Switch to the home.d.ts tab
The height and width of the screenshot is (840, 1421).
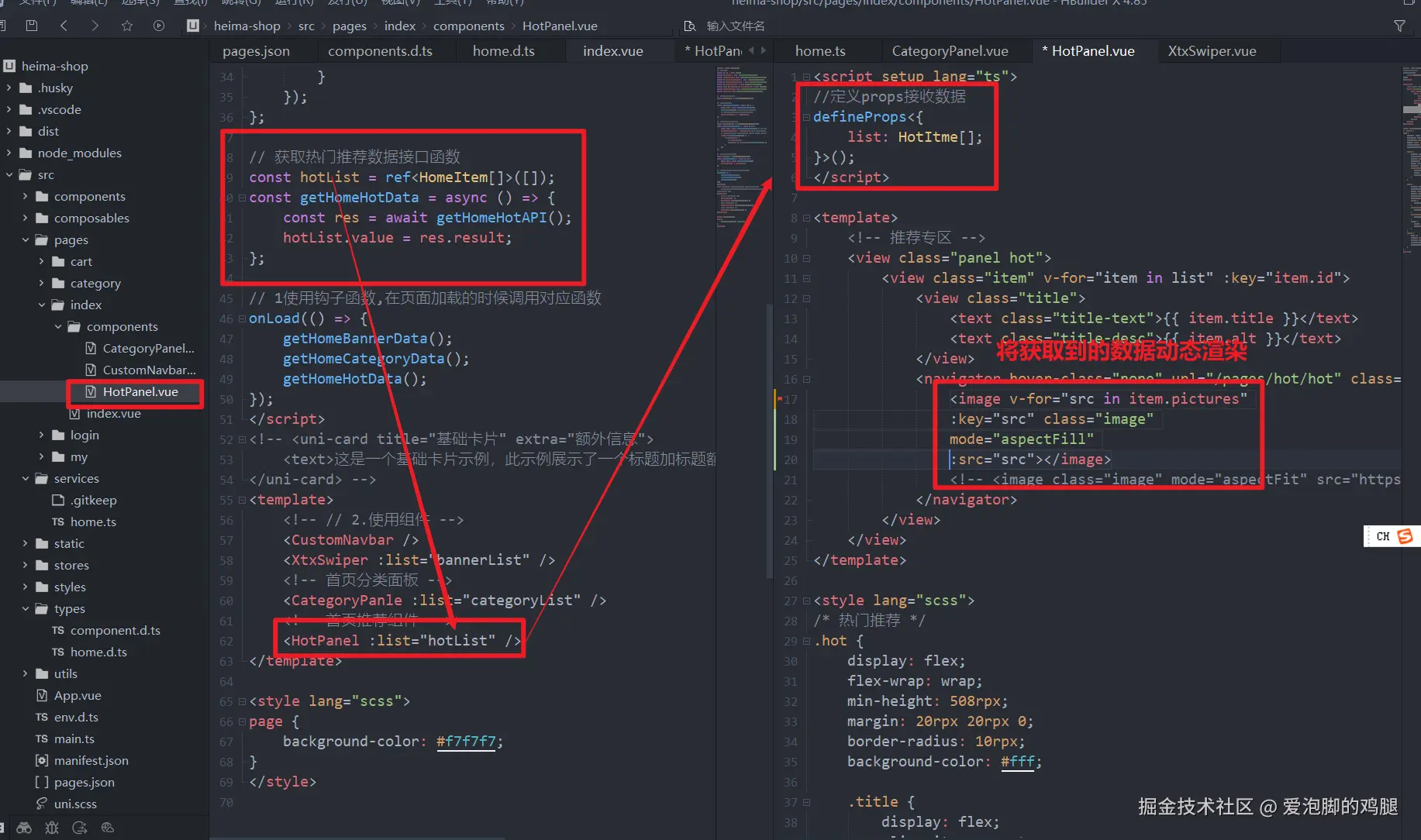504,51
